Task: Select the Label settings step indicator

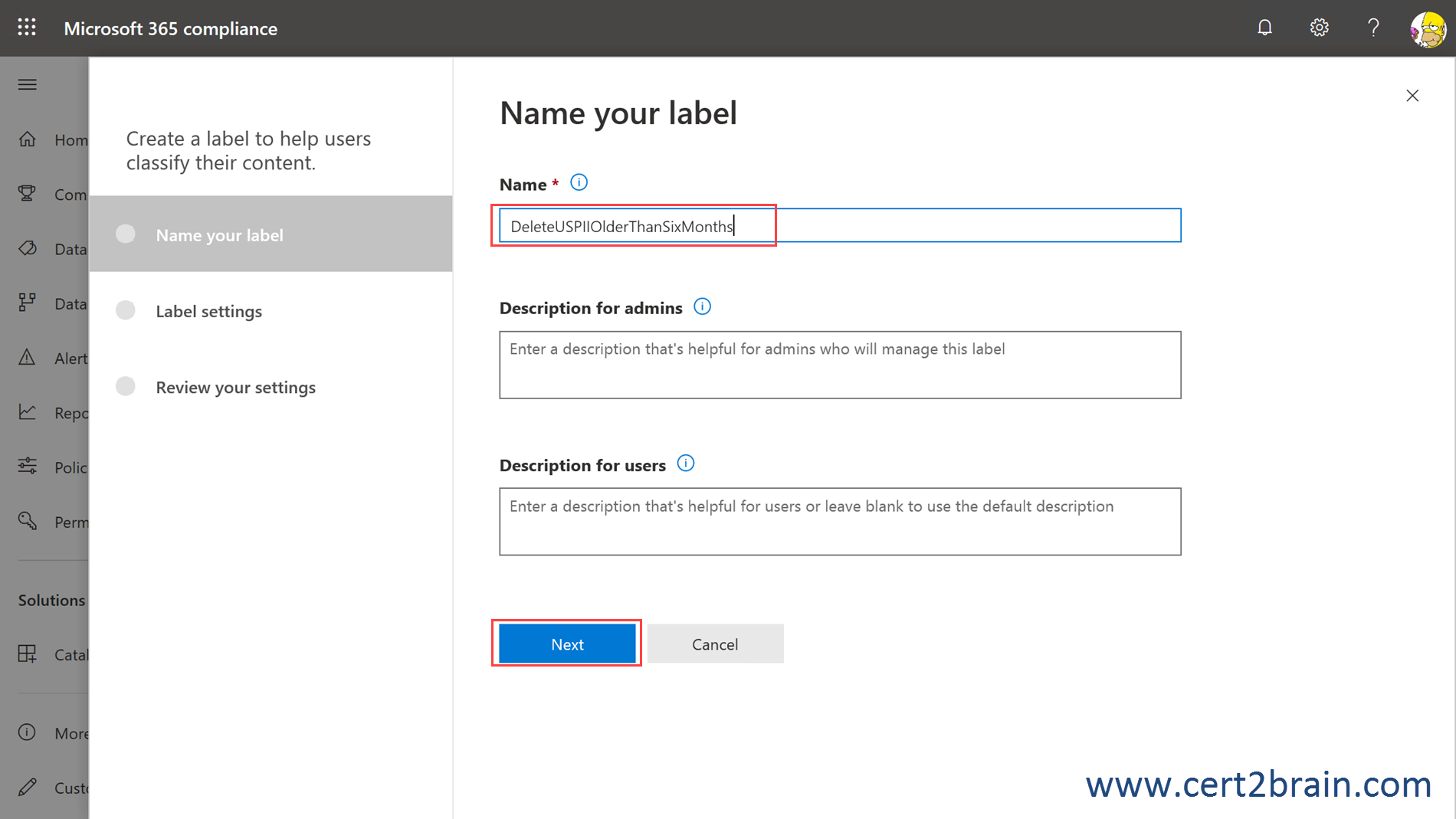Action: (125, 310)
